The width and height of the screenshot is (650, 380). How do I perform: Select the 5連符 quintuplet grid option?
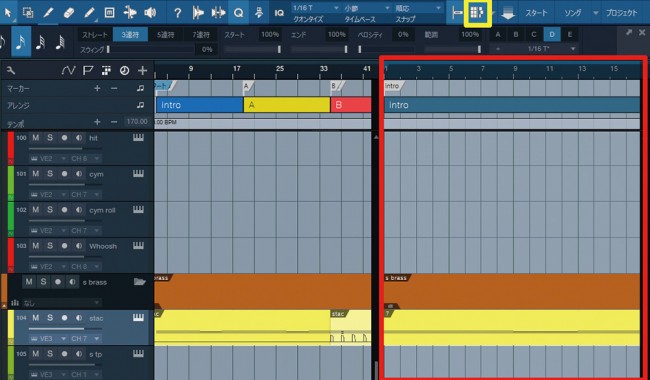(165, 35)
